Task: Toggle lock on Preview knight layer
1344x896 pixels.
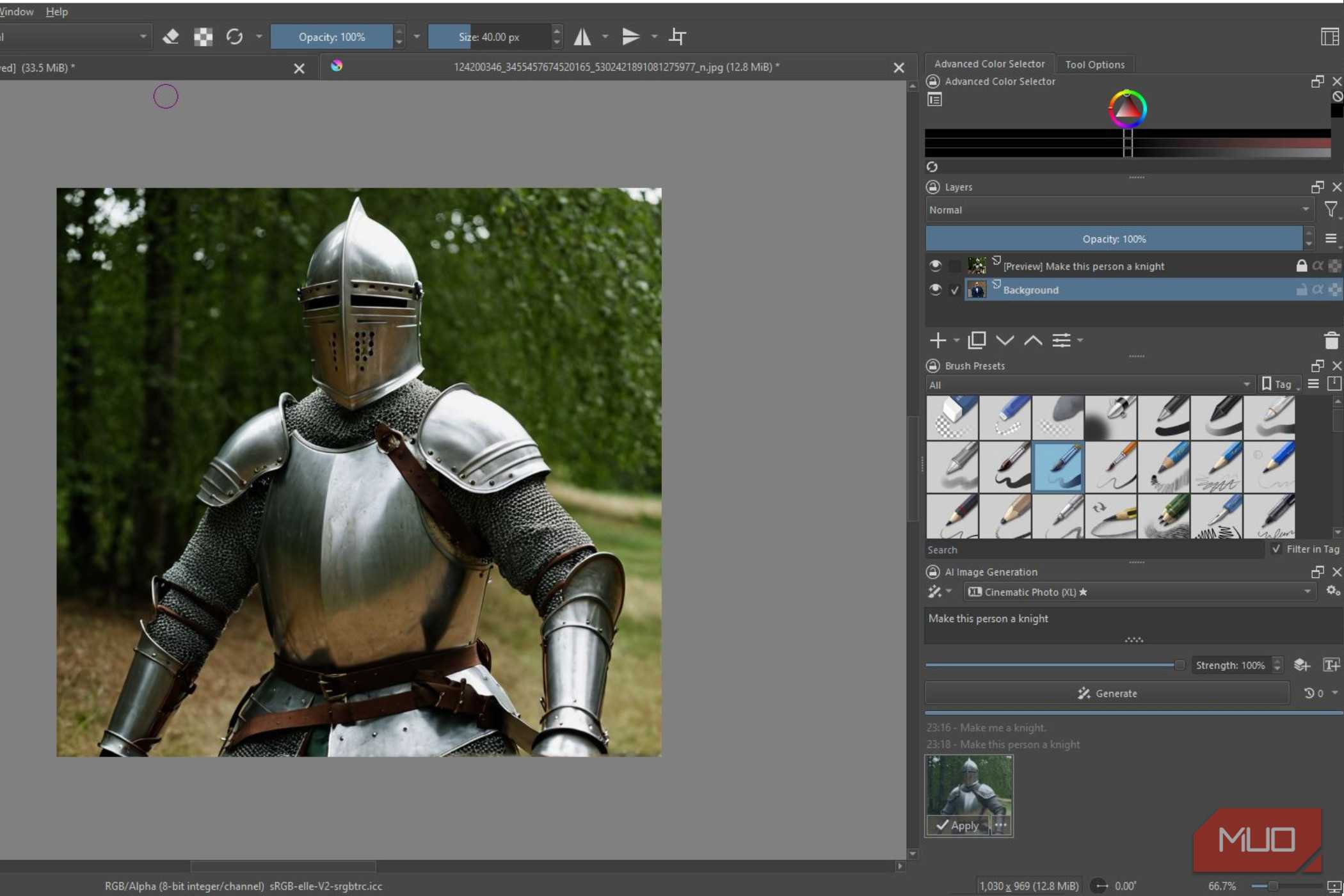Action: [x=1301, y=266]
